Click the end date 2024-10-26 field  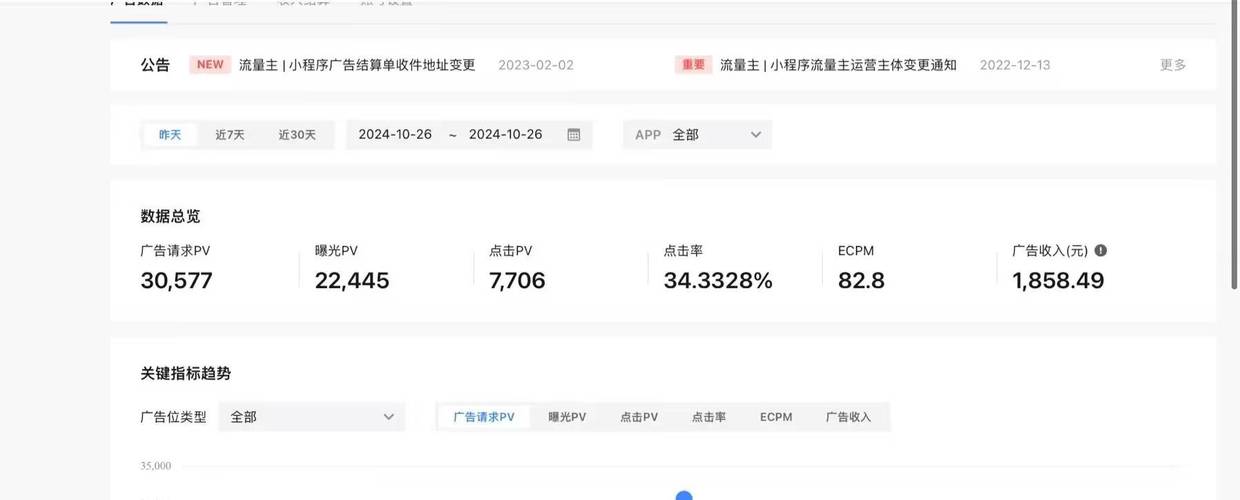pyautogui.click(x=505, y=135)
